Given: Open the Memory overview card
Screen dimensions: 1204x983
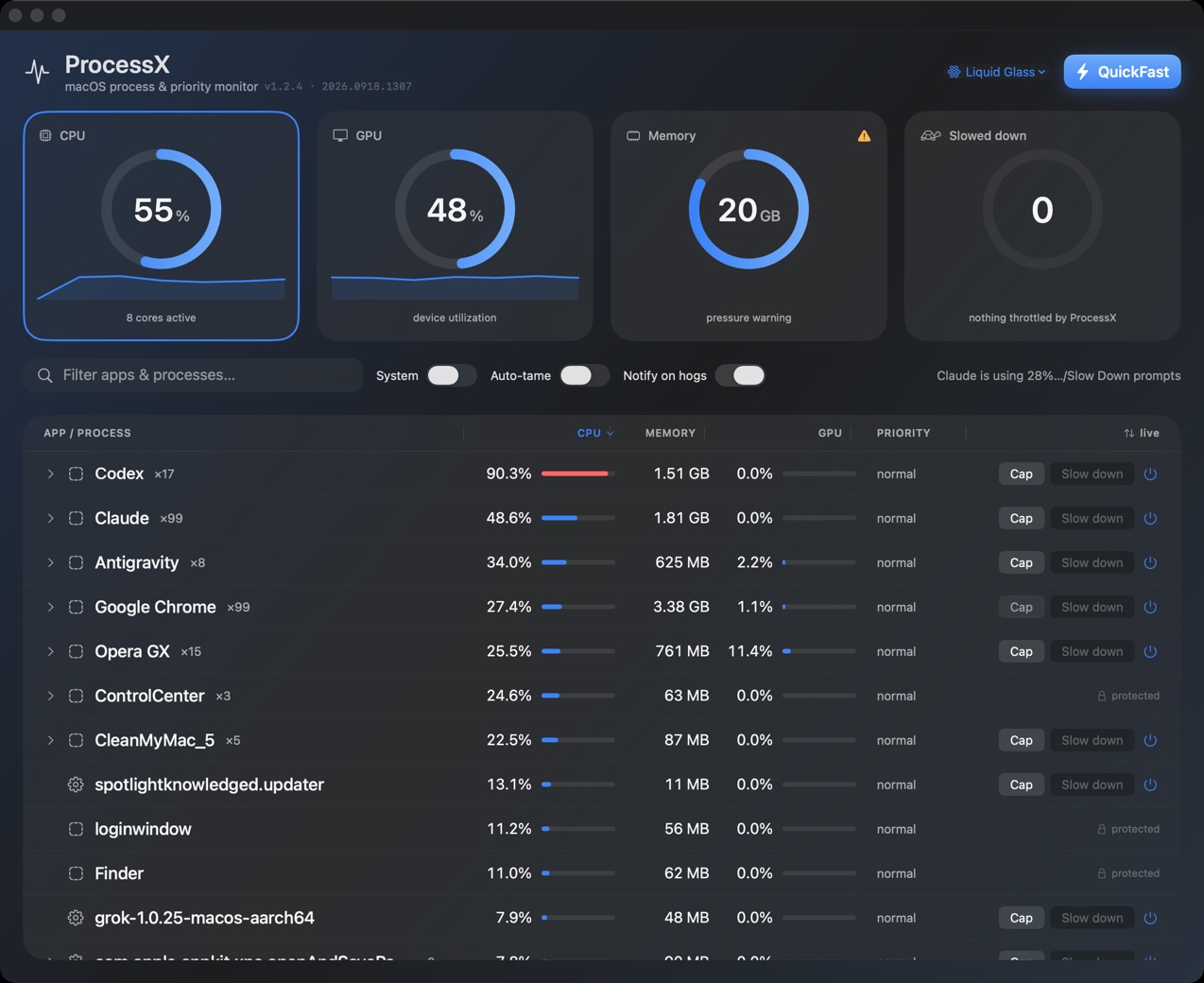Looking at the screenshot, I should click(748, 226).
